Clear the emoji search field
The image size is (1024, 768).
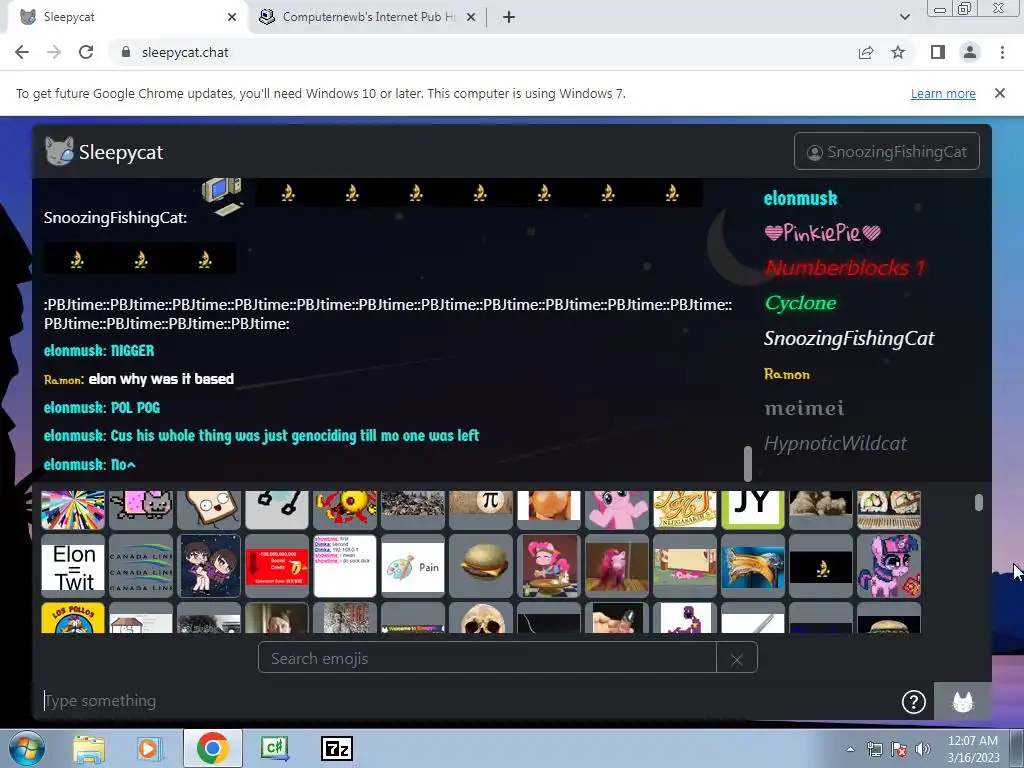[x=737, y=658]
